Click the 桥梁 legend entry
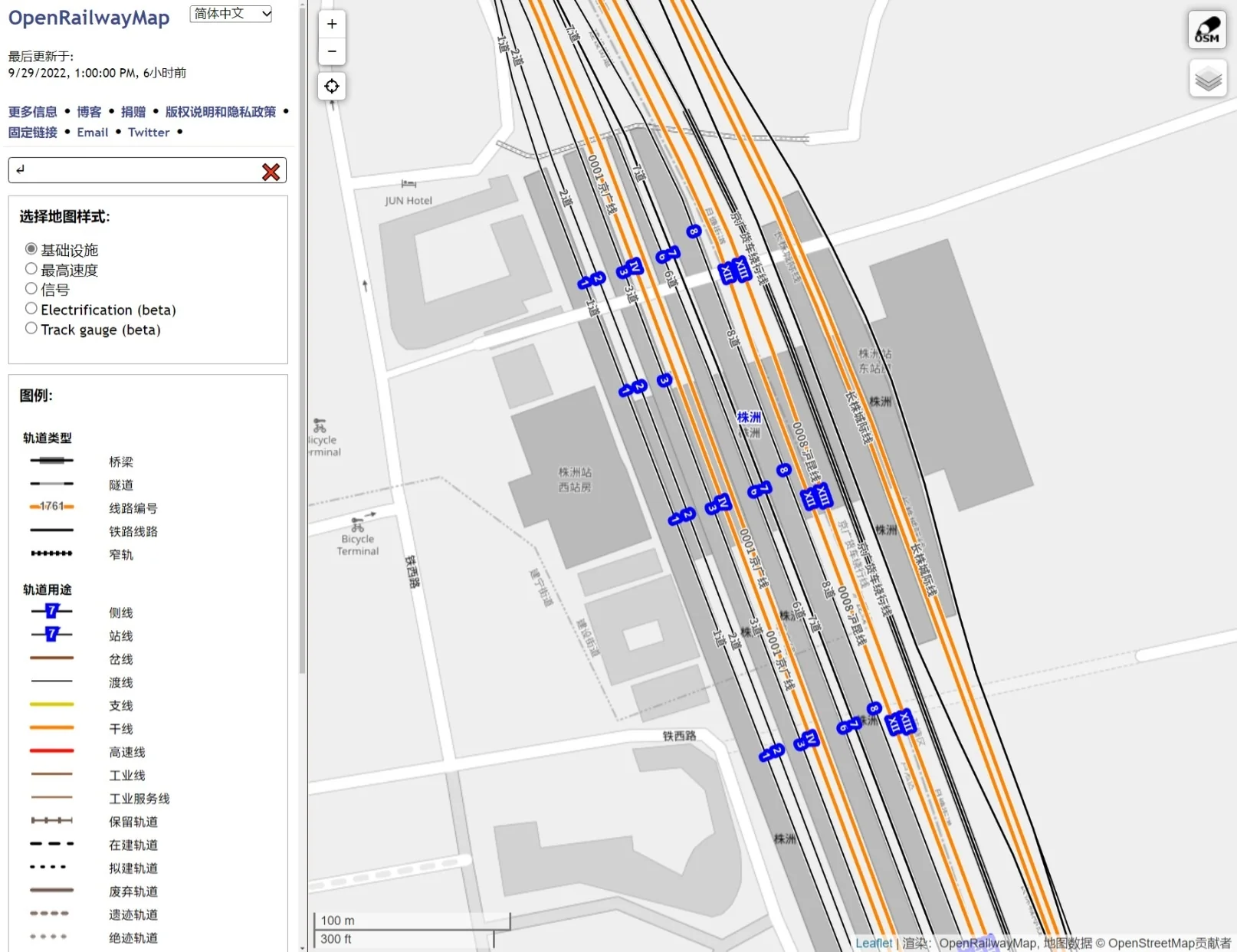This screenshot has width=1237, height=952. pos(121,462)
